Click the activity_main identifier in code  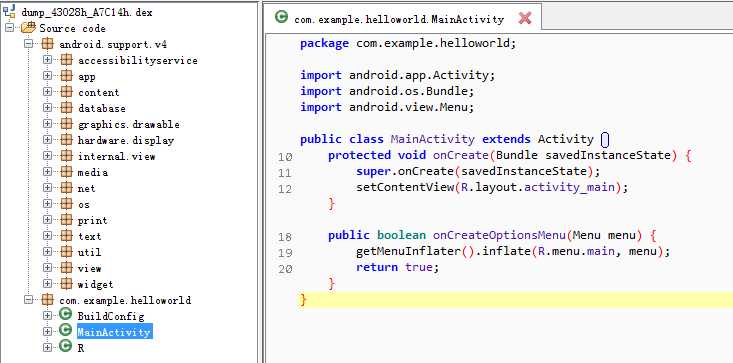pyautogui.click(x=568, y=187)
